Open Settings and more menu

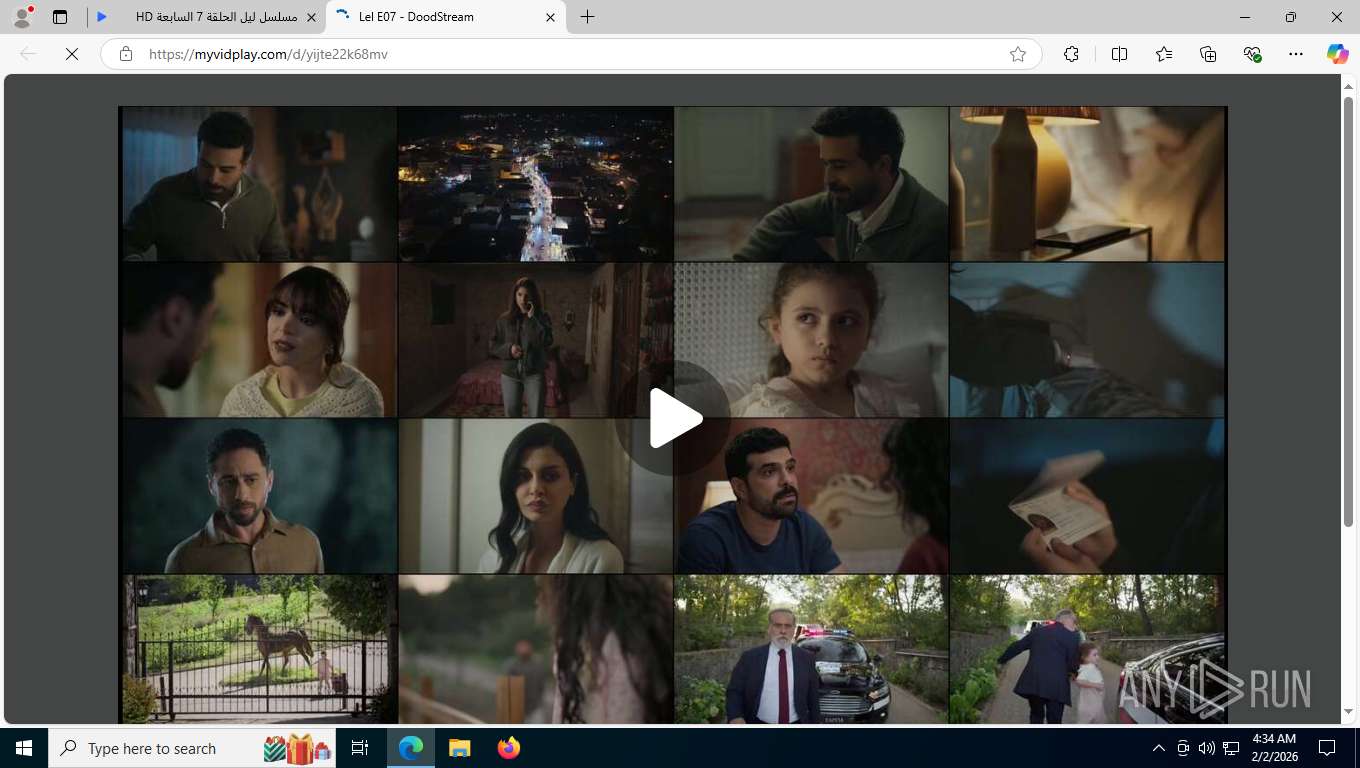[1296, 54]
